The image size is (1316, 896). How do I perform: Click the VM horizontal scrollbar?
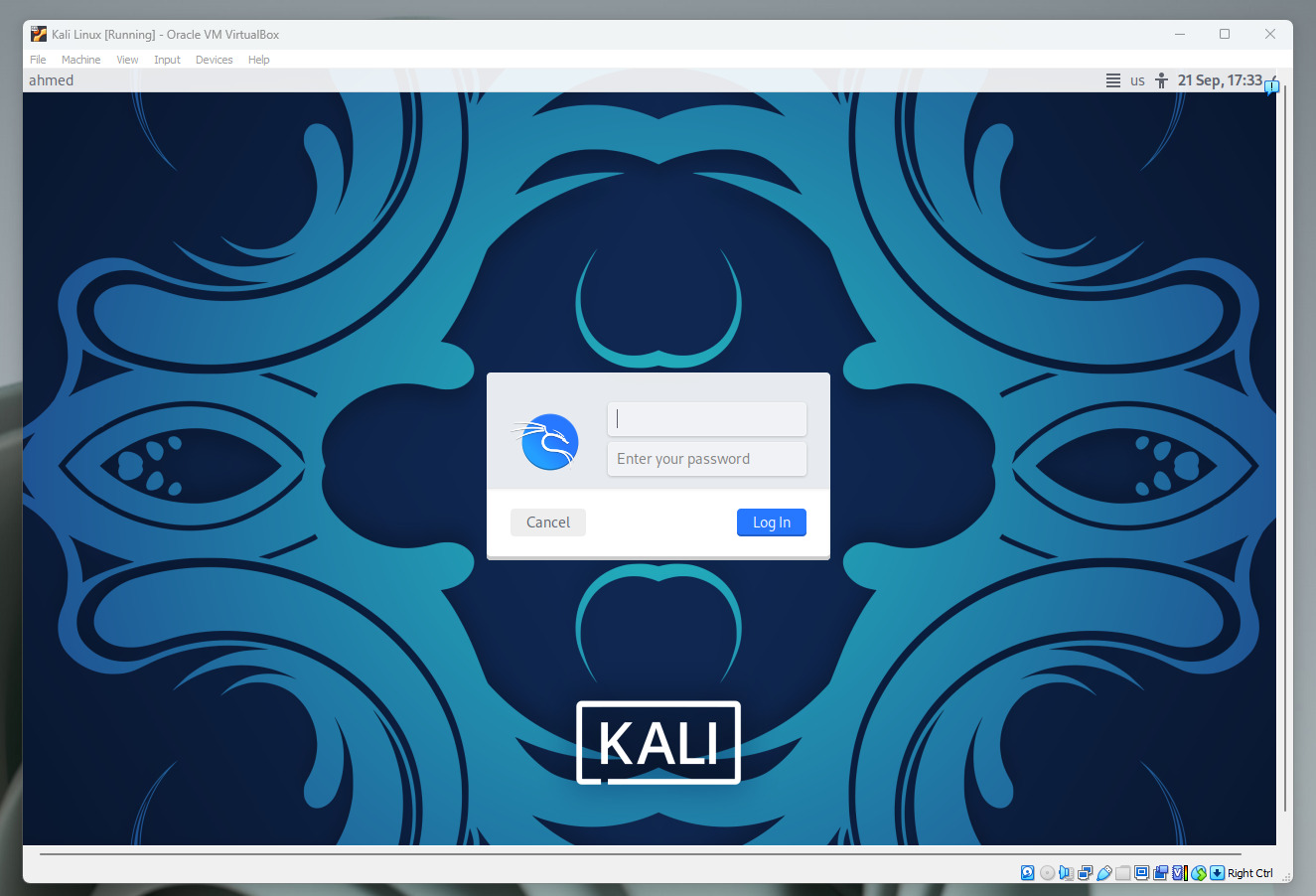(640, 853)
